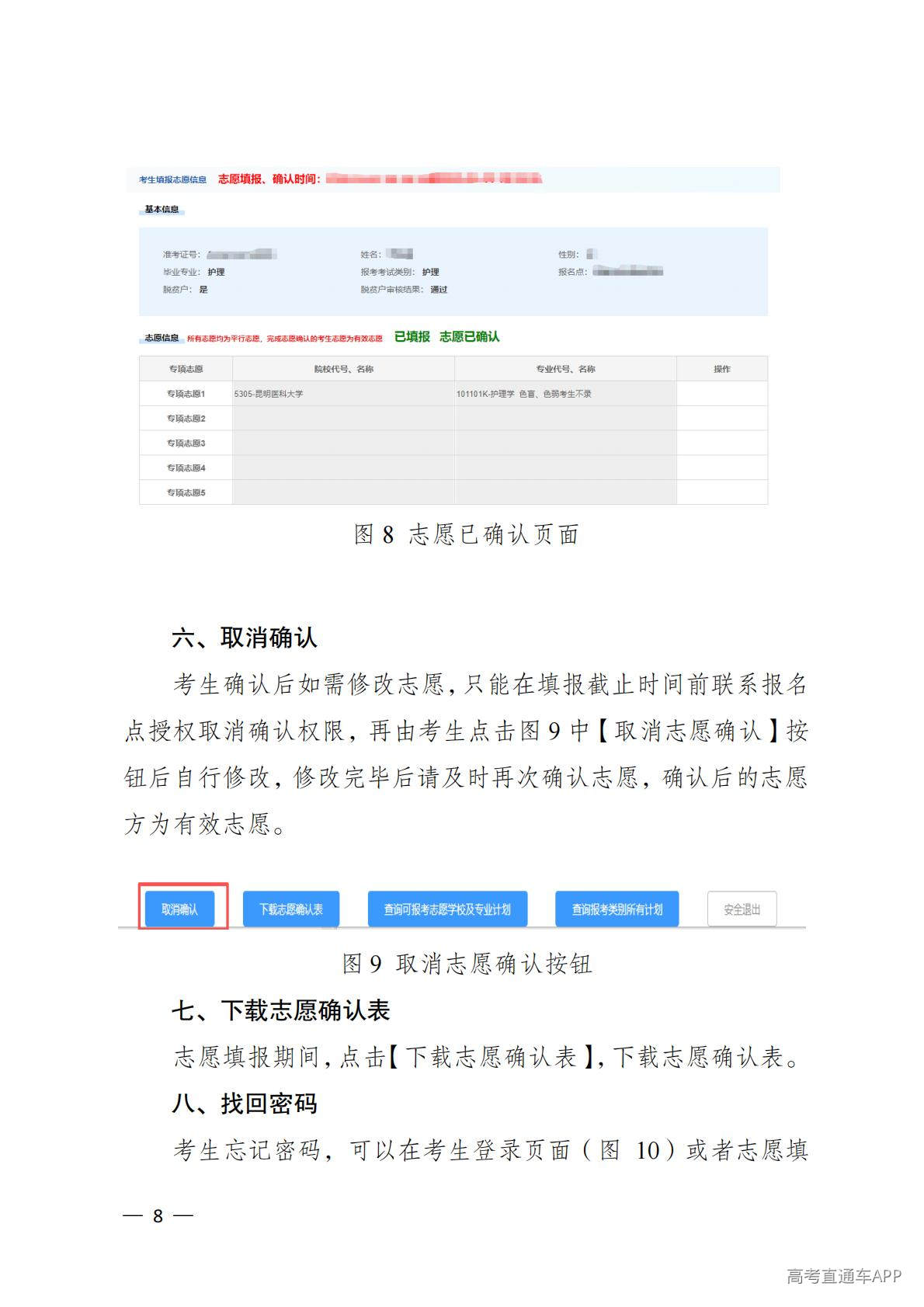The width and height of the screenshot is (924, 1307).
Task: Select the 专项志愿5 row label
Action: [x=186, y=493]
